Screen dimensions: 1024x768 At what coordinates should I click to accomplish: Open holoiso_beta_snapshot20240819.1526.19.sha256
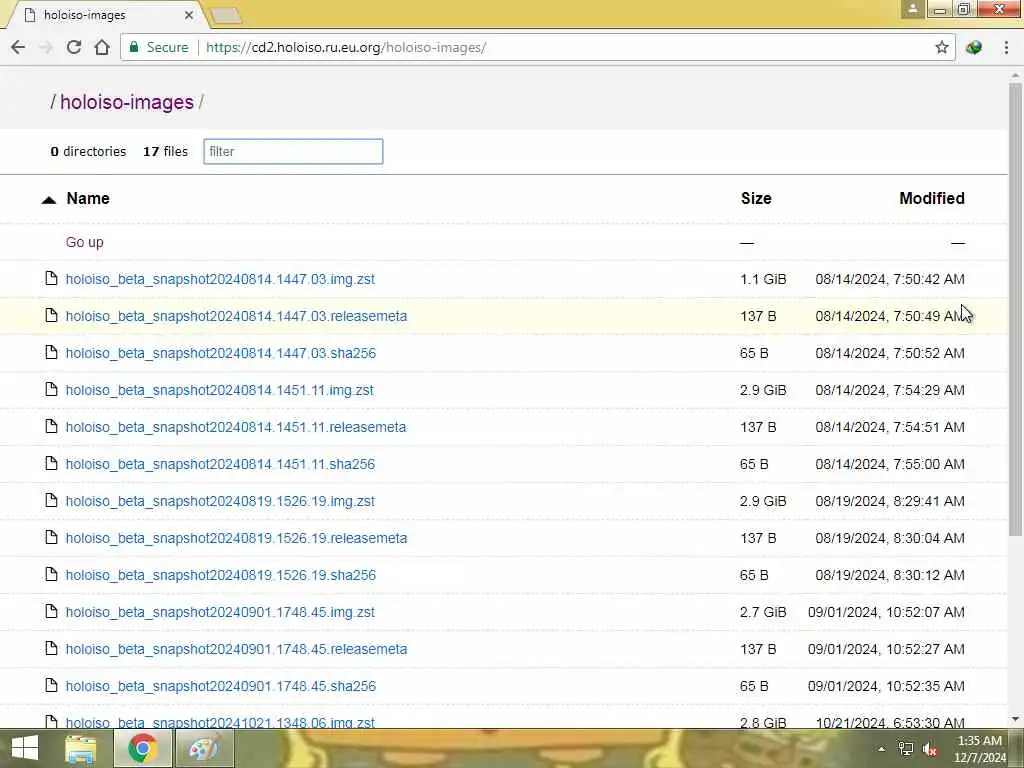[x=221, y=575]
